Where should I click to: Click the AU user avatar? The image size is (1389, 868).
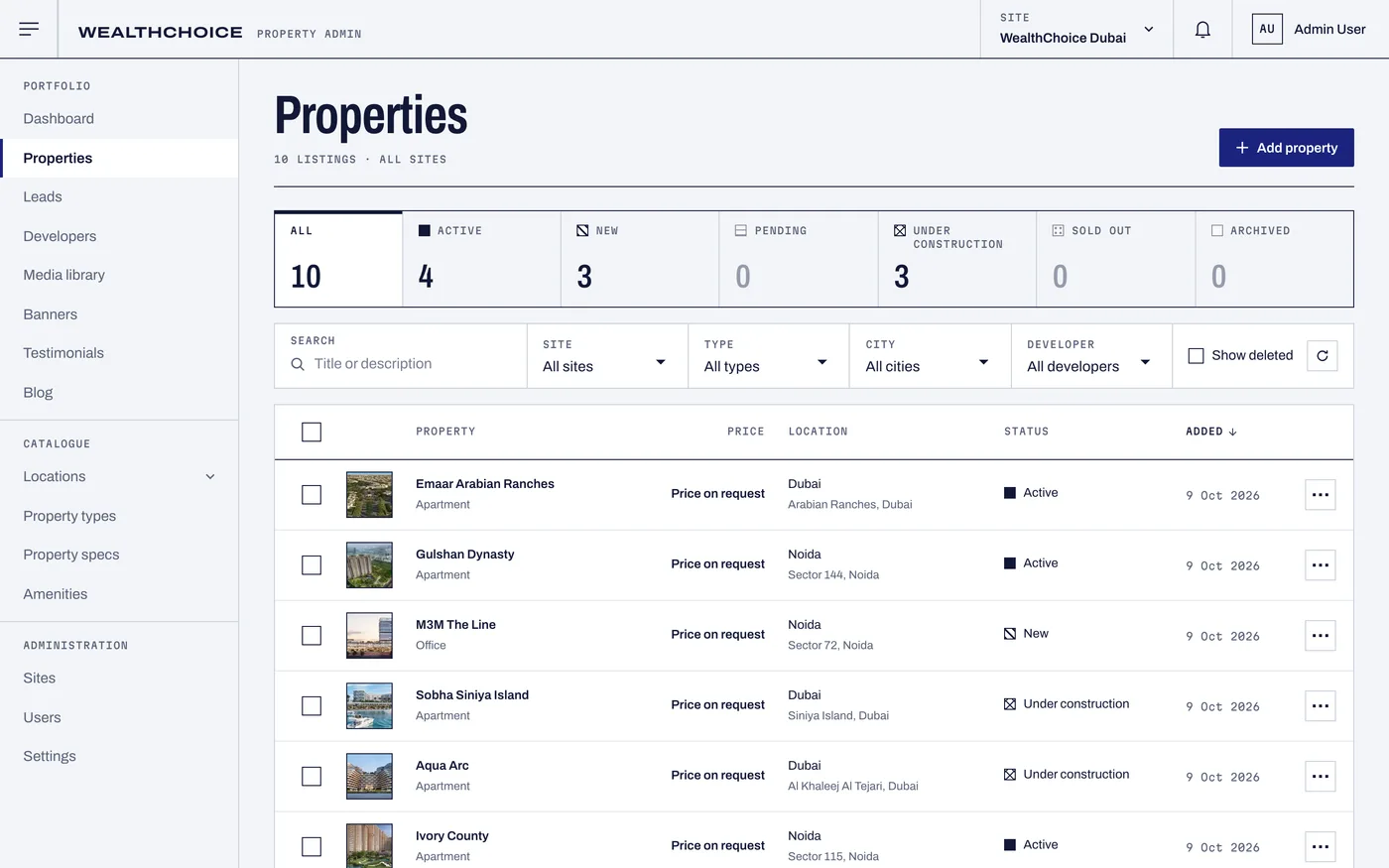tap(1267, 29)
